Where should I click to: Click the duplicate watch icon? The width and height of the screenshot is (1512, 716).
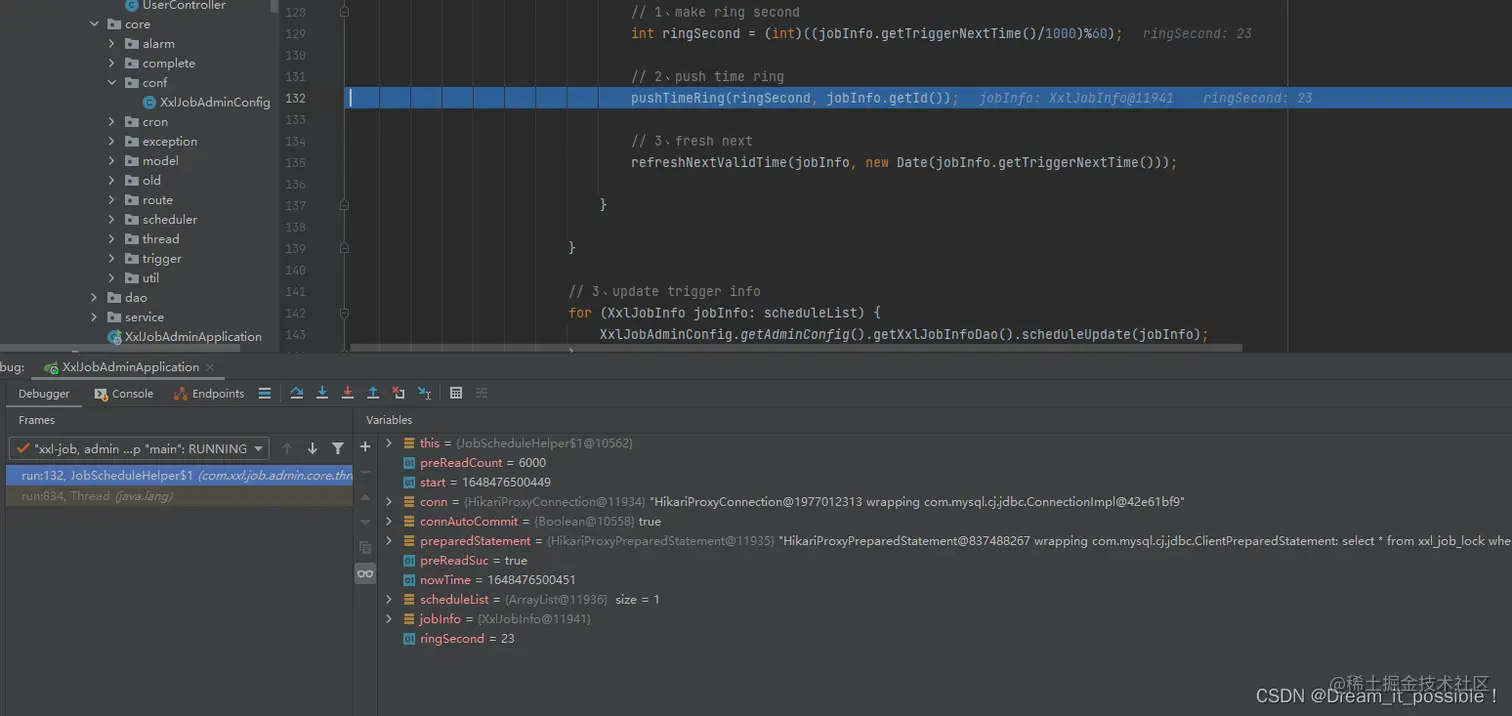[365, 548]
